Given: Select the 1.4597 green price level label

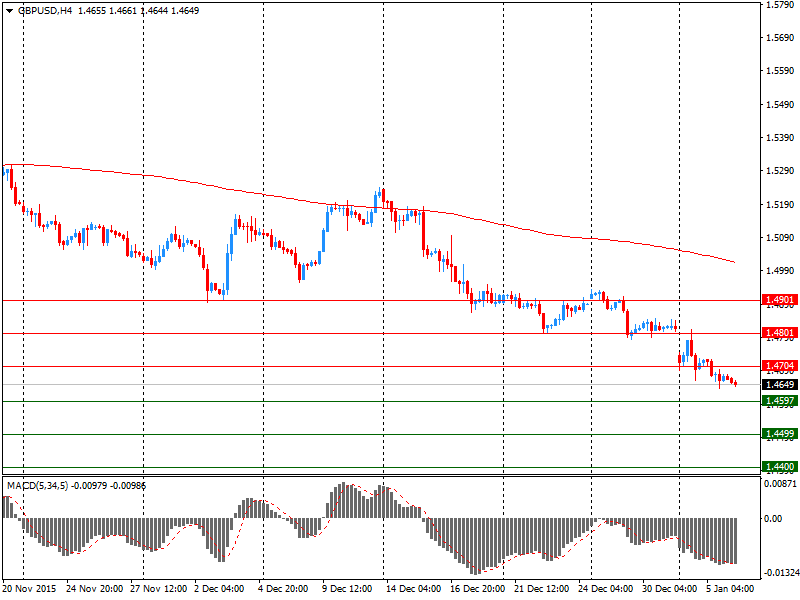Looking at the screenshot, I should [x=780, y=401].
